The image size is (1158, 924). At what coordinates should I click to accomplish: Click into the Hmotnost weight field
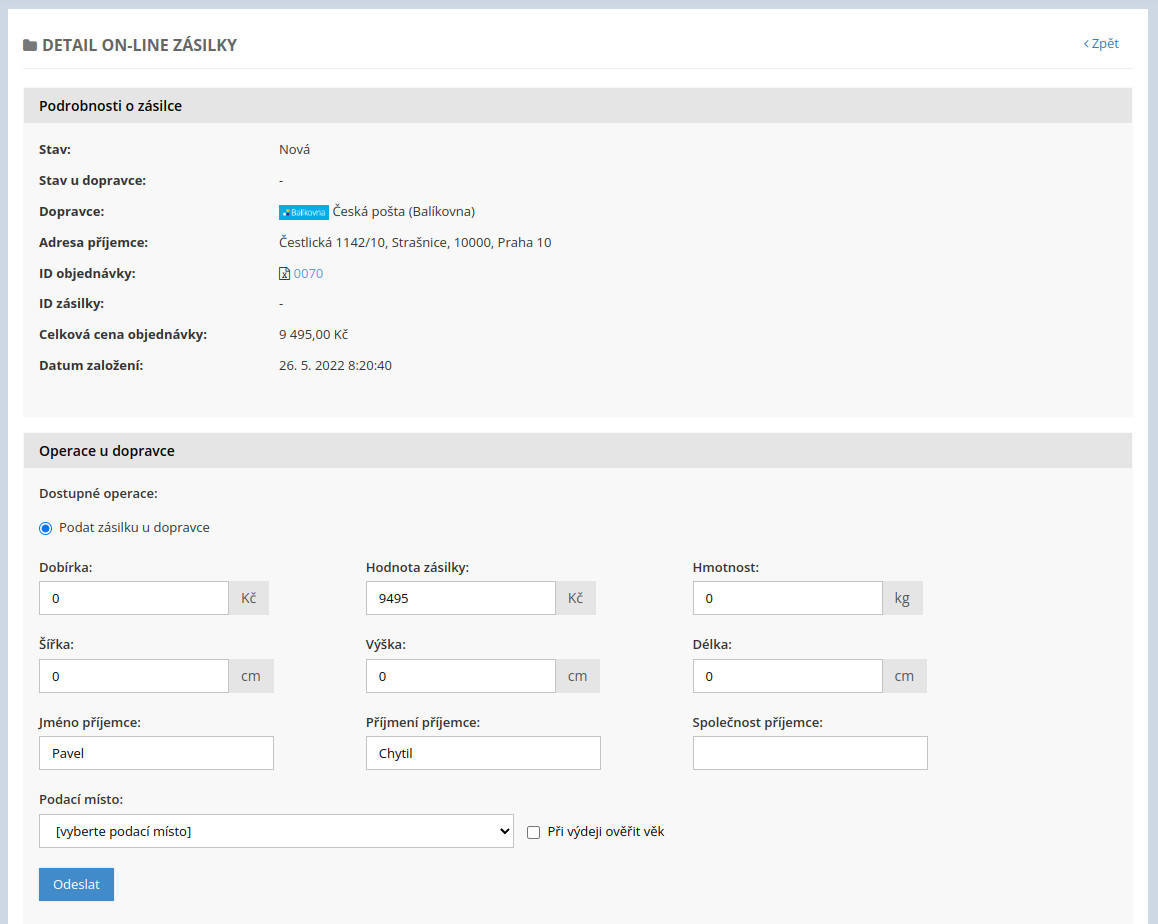pos(787,598)
